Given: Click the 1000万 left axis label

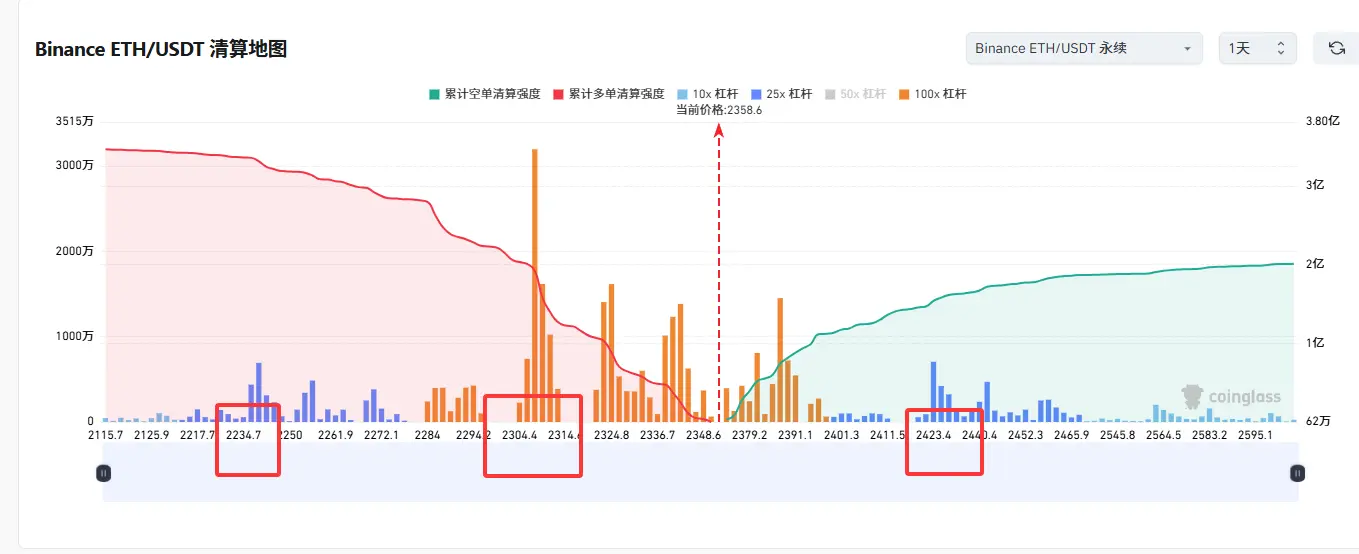Looking at the screenshot, I should tap(75, 337).
